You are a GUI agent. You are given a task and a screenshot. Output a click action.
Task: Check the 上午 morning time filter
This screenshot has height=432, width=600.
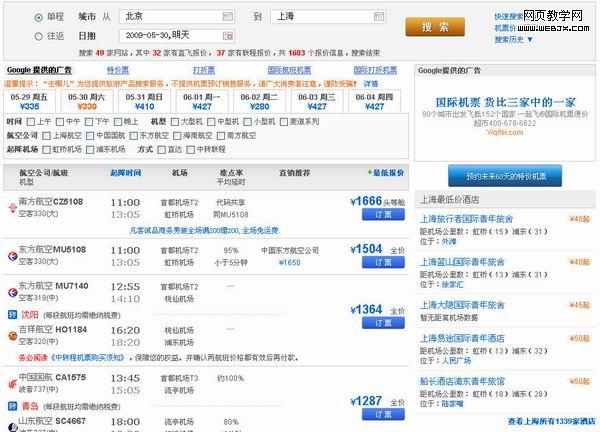32,121
